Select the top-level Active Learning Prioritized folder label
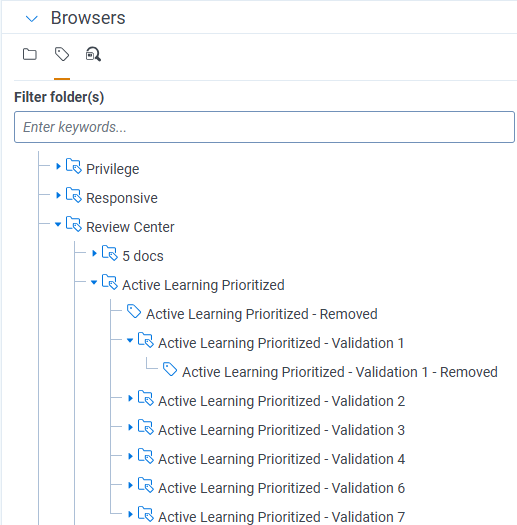Image resolution: width=517 pixels, height=525 pixels. pos(203,285)
